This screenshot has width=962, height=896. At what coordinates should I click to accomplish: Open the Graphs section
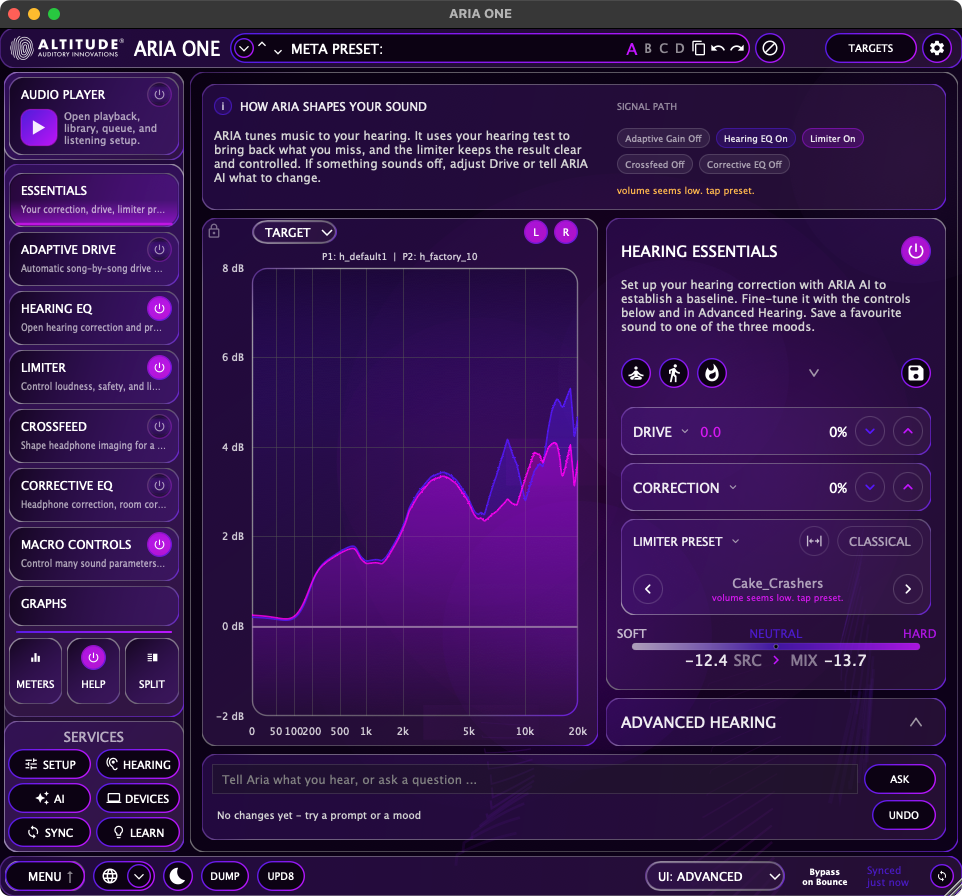pos(93,604)
